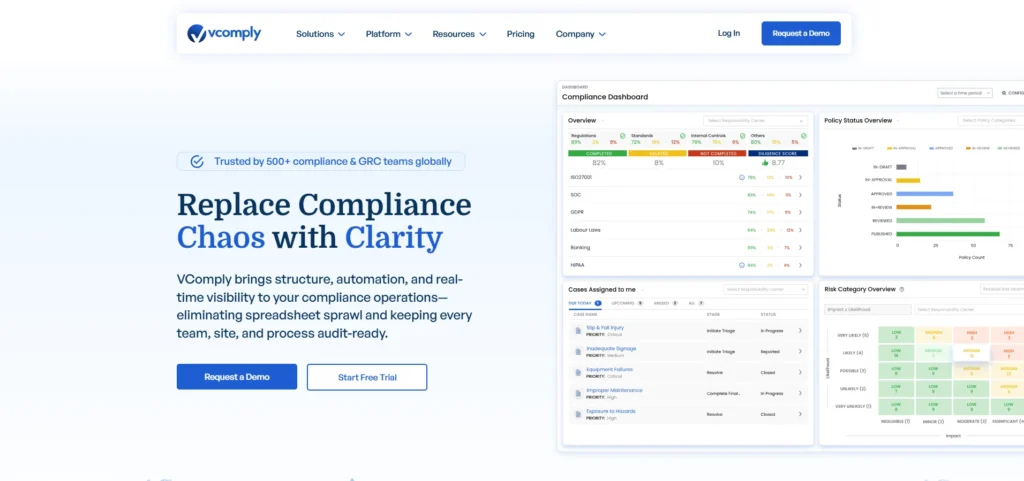Open Equipment Failures case chevron

click(x=801, y=373)
